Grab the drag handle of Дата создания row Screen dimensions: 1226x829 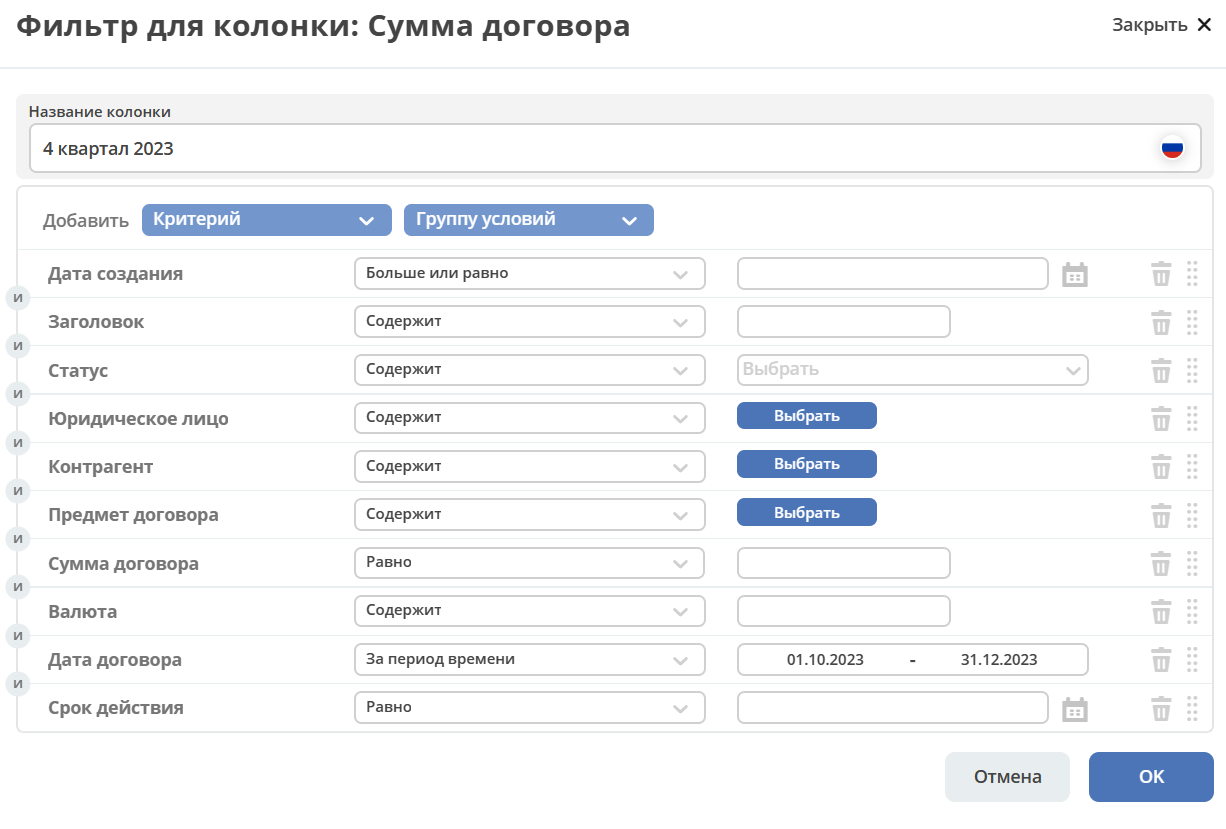point(1192,274)
